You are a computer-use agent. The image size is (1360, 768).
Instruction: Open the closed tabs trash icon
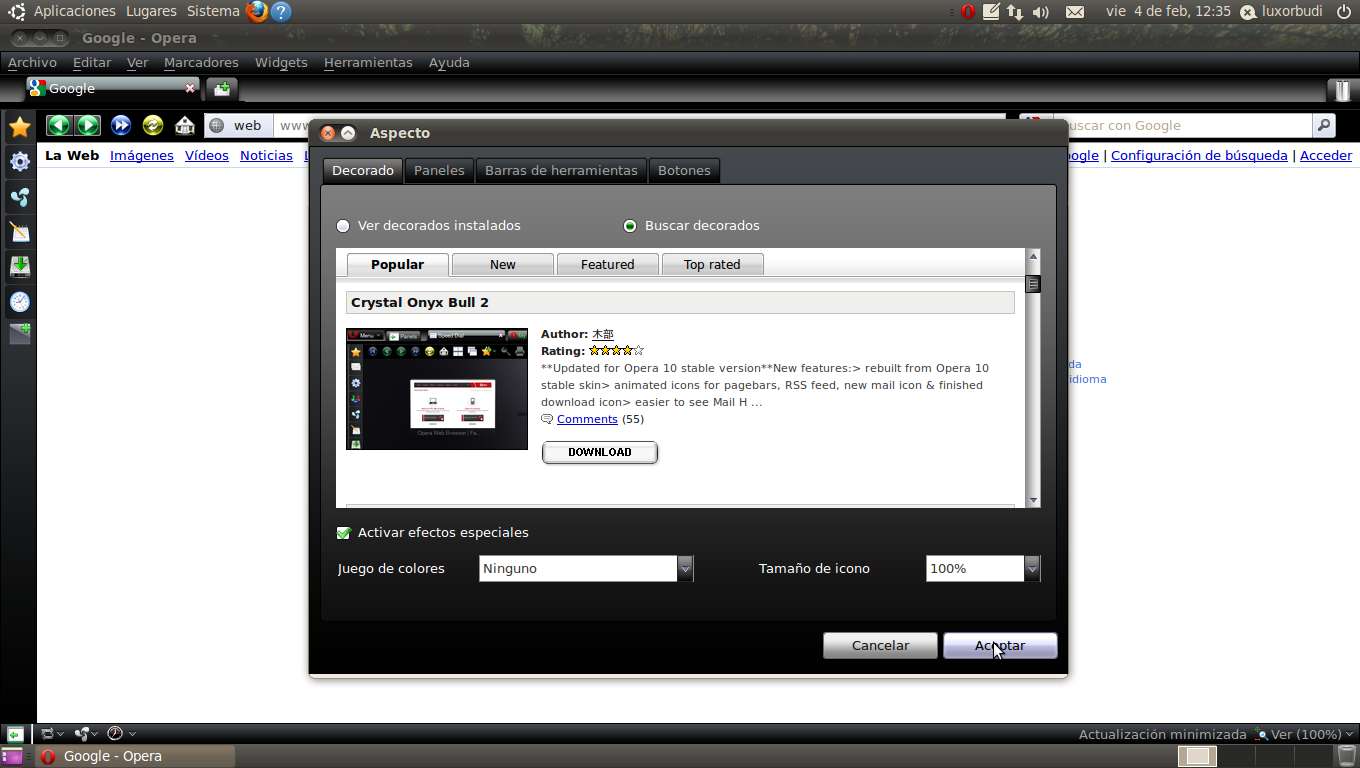point(1341,89)
